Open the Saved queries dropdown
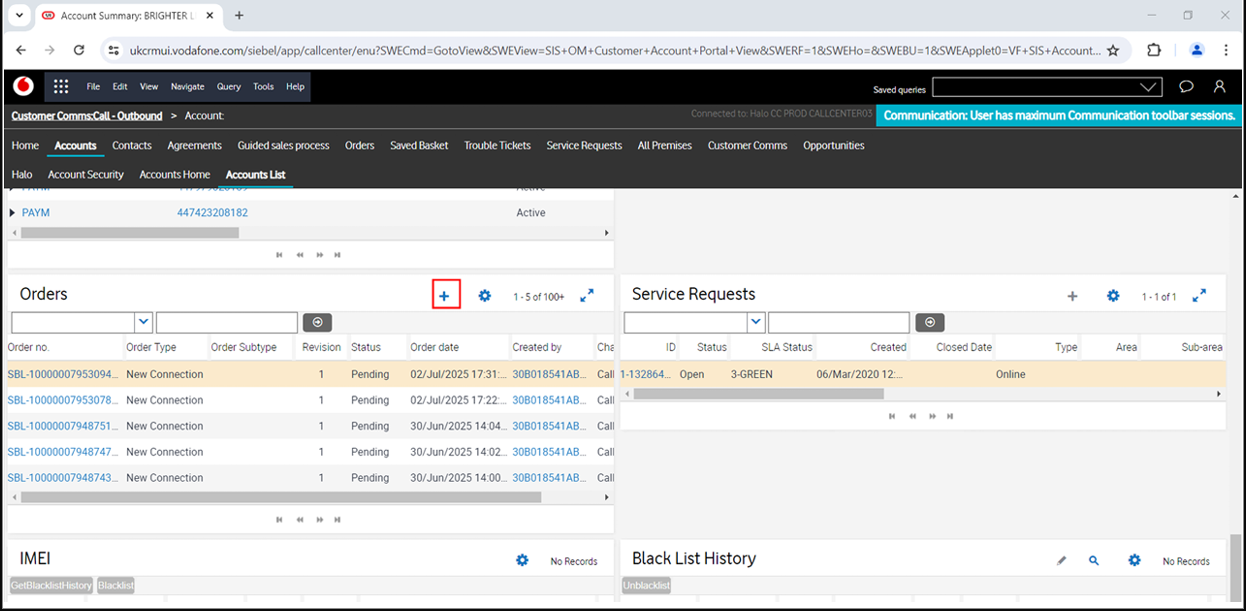Viewport: 1246px width, 611px height. [x=1150, y=88]
